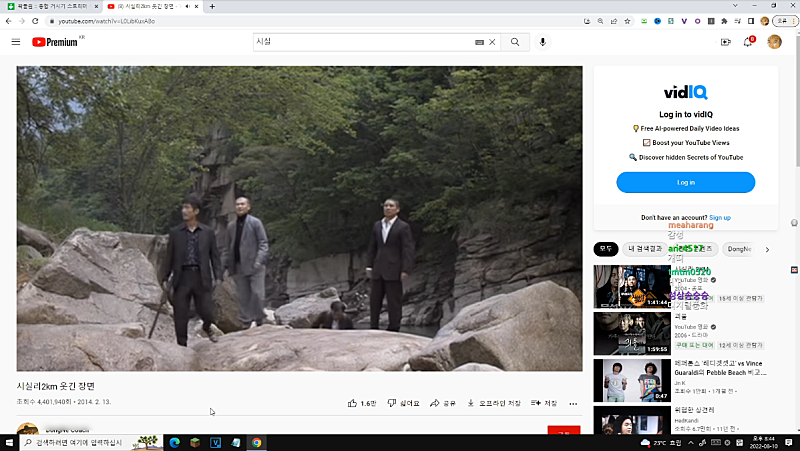Open the create video camera icon

coord(726,42)
